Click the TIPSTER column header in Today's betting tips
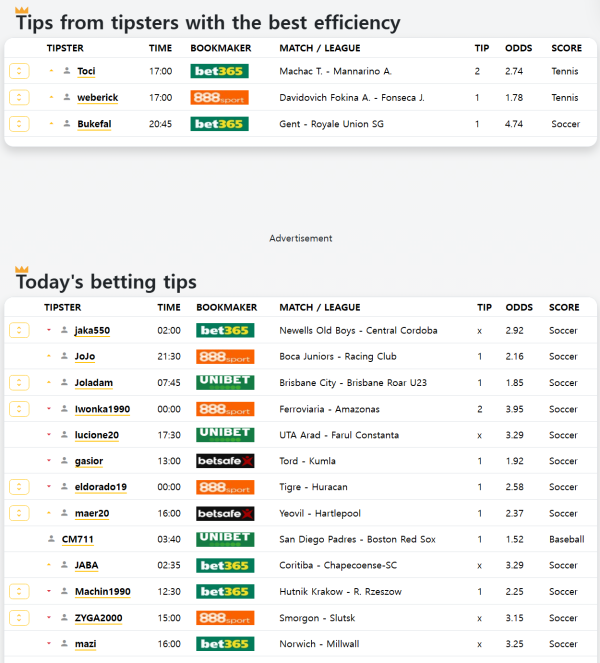The width and height of the screenshot is (600, 663). (x=63, y=307)
